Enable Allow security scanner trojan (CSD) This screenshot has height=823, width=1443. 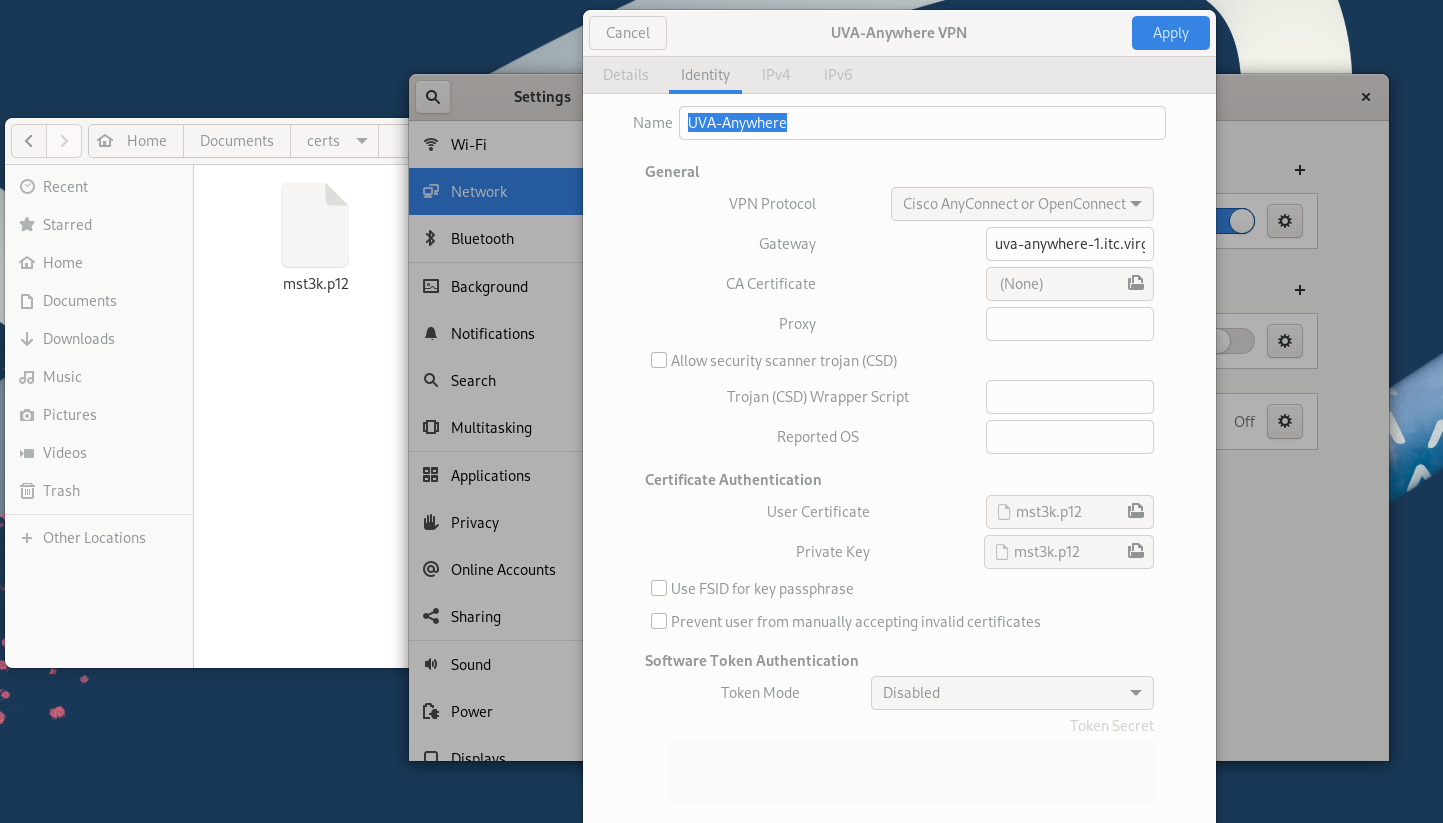click(x=659, y=360)
